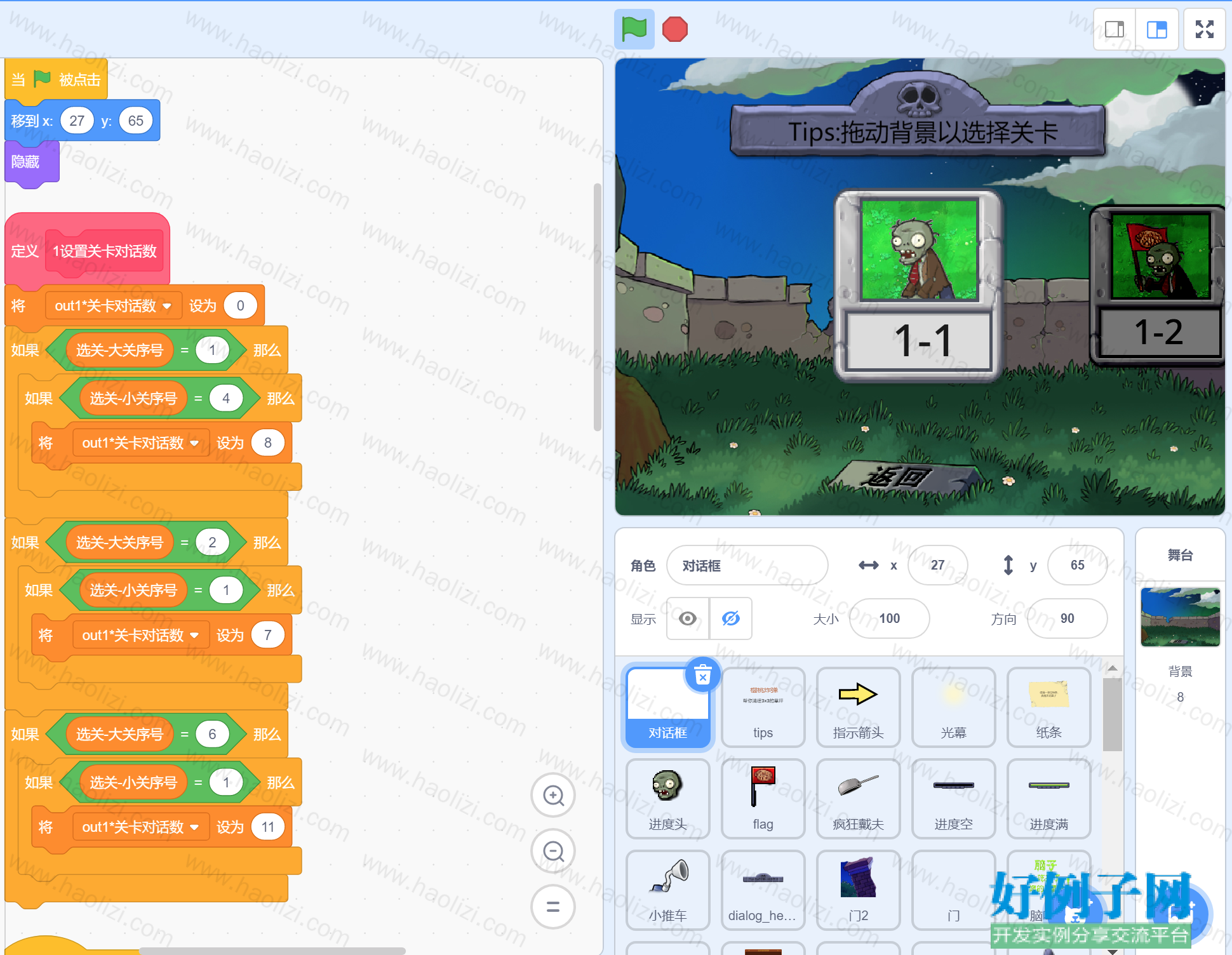Select the 纸条 note sprite
This screenshot has width=1232, height=955.
coord(1049,707)
